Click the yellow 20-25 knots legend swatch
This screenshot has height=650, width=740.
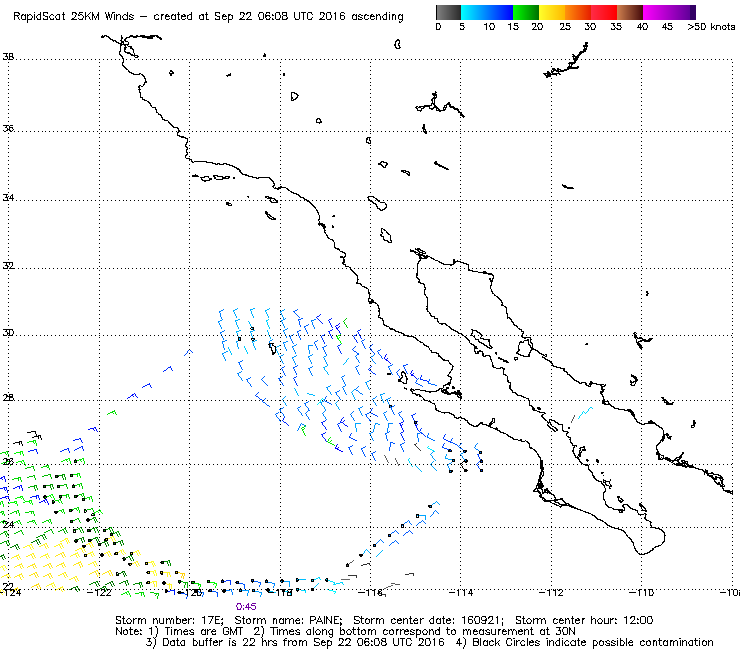[x=552, y=12]
